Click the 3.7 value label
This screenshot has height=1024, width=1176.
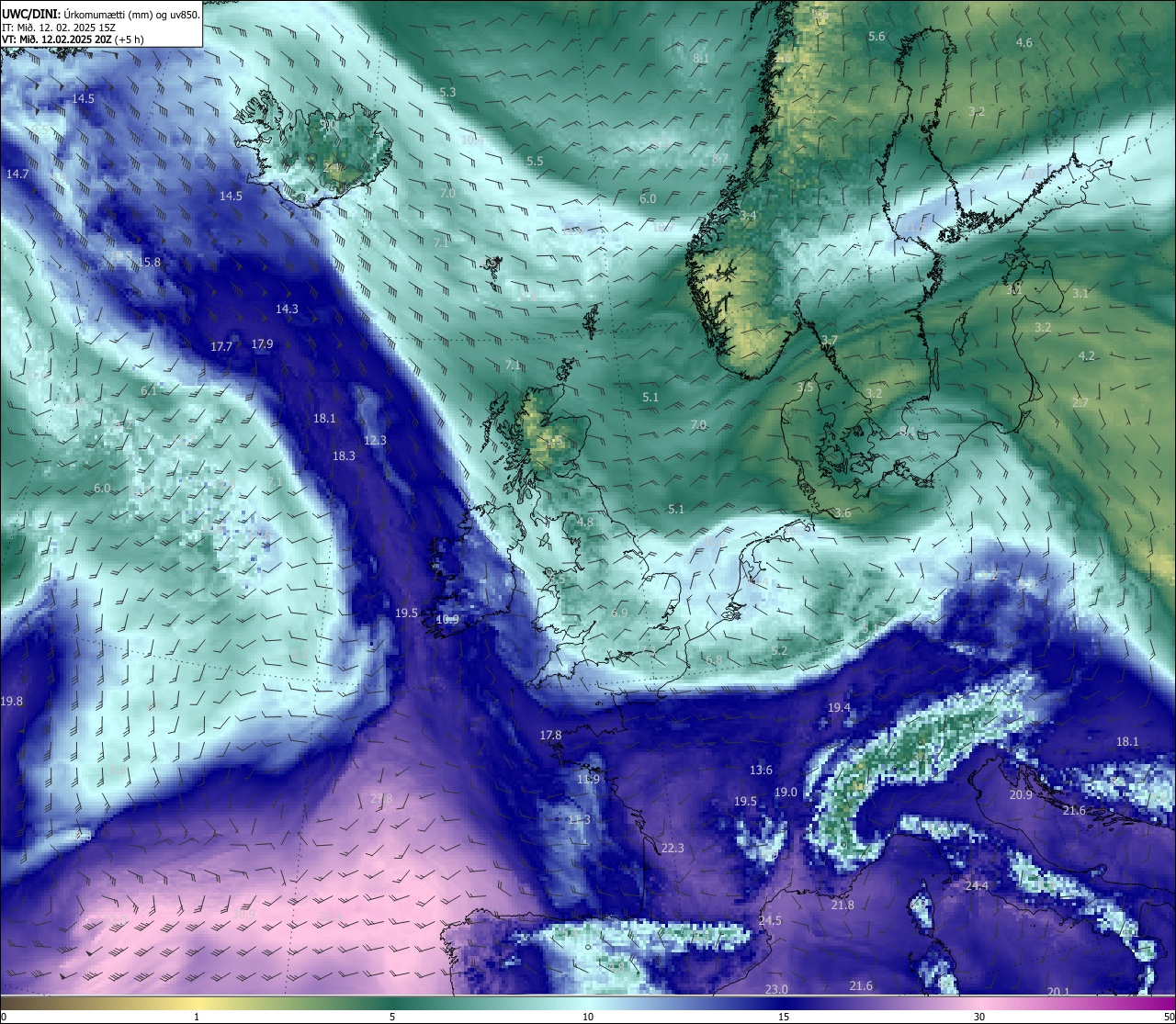pos(829,340)
